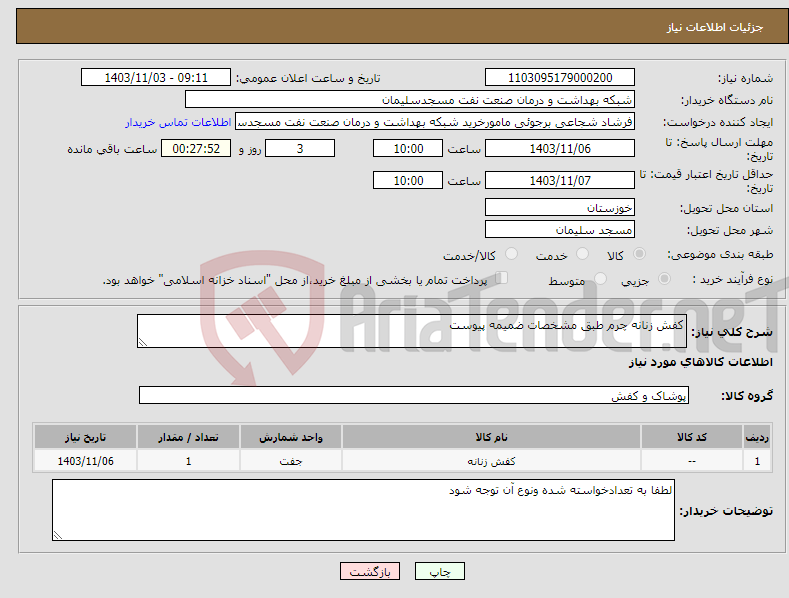Click the resize handle of description textarea
Screen dimensions: 789x598
click(143, 342)
